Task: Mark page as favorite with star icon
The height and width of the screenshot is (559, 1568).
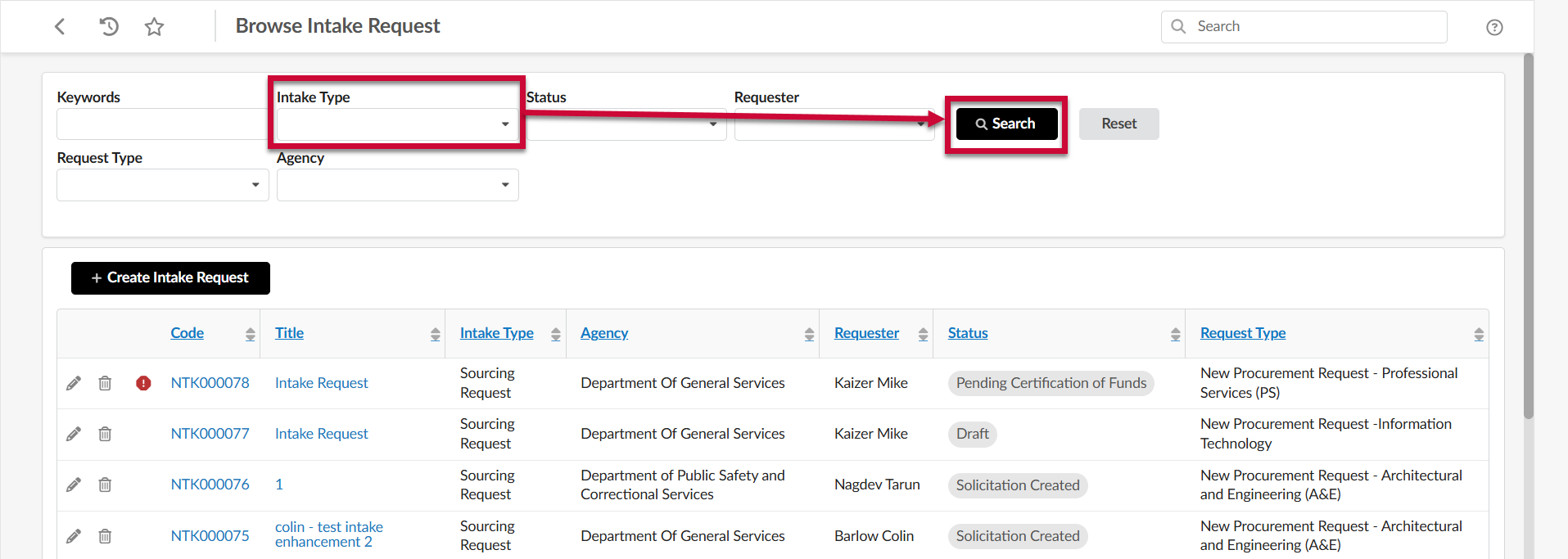Action: [154, 27]
